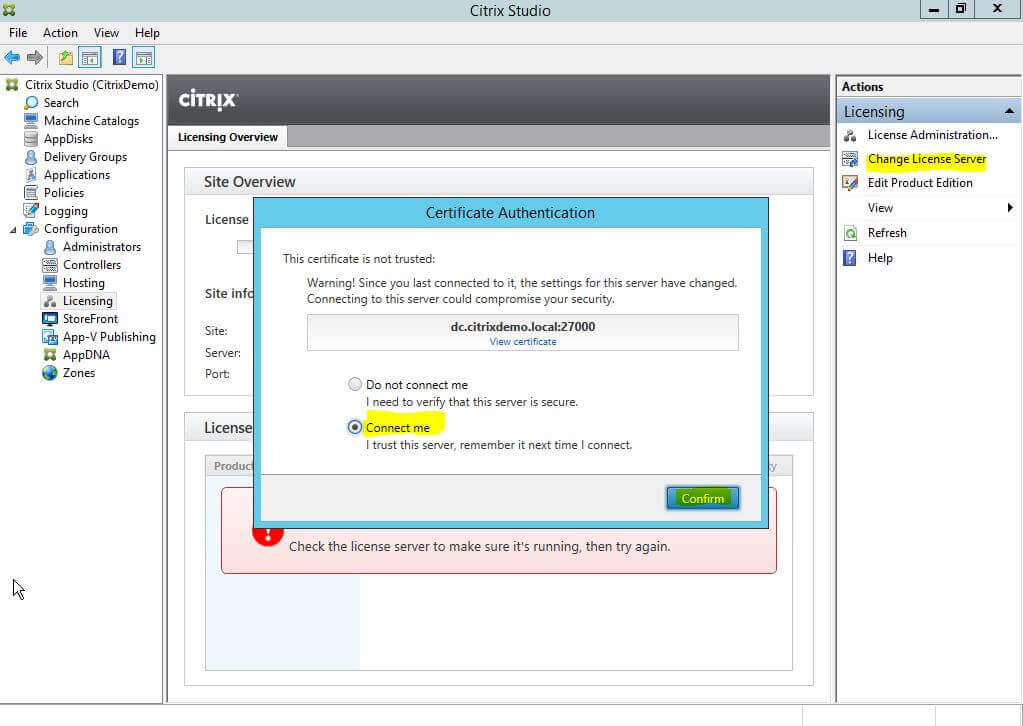Click the Controllers tree icon
The image size is (1023, 726).
(x=50, y=265)
